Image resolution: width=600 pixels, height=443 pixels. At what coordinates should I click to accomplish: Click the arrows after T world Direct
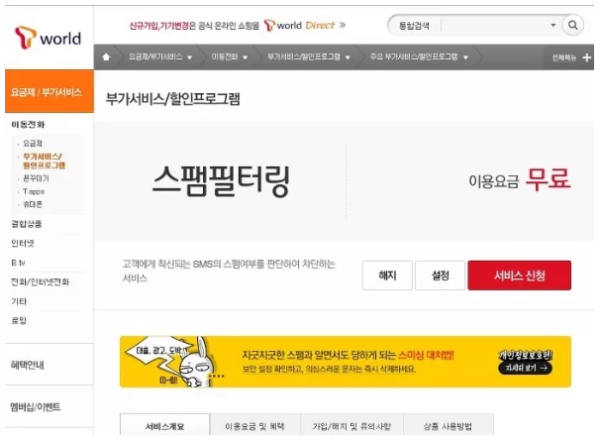point(342,25)
